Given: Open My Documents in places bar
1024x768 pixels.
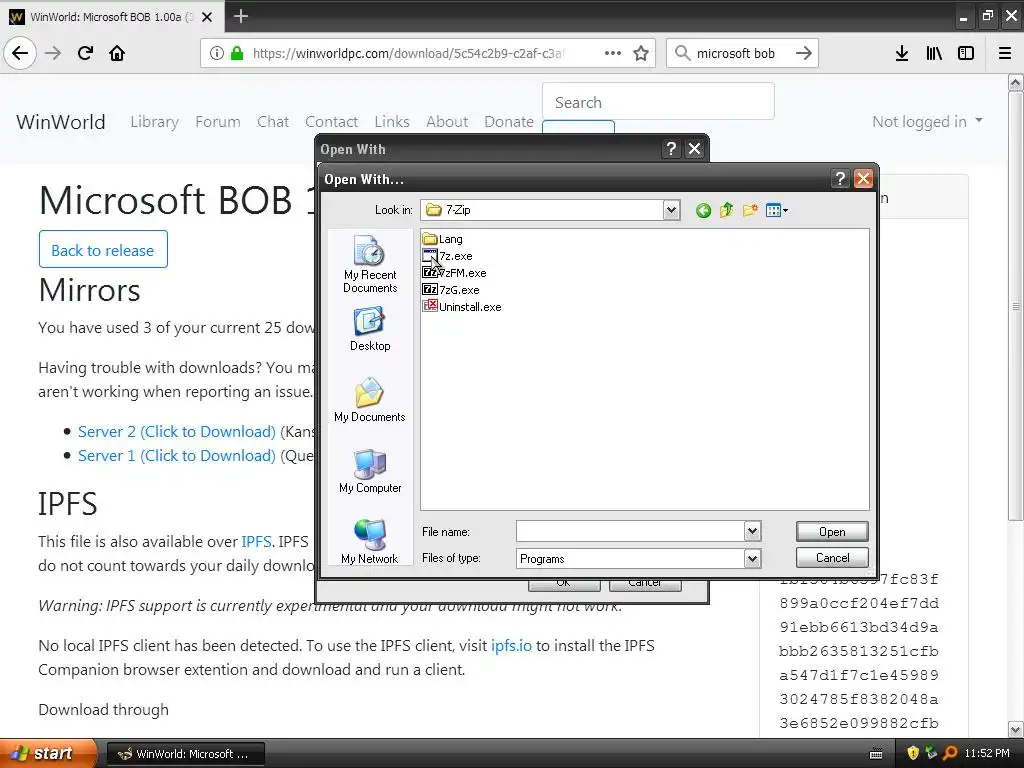Looking at the screenshot, I should (x=370, y=400).
